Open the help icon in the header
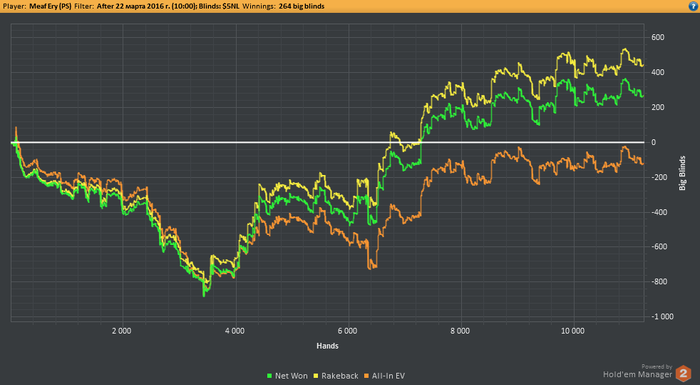Viewport: 700px width, 385px height. pos(694,6)
